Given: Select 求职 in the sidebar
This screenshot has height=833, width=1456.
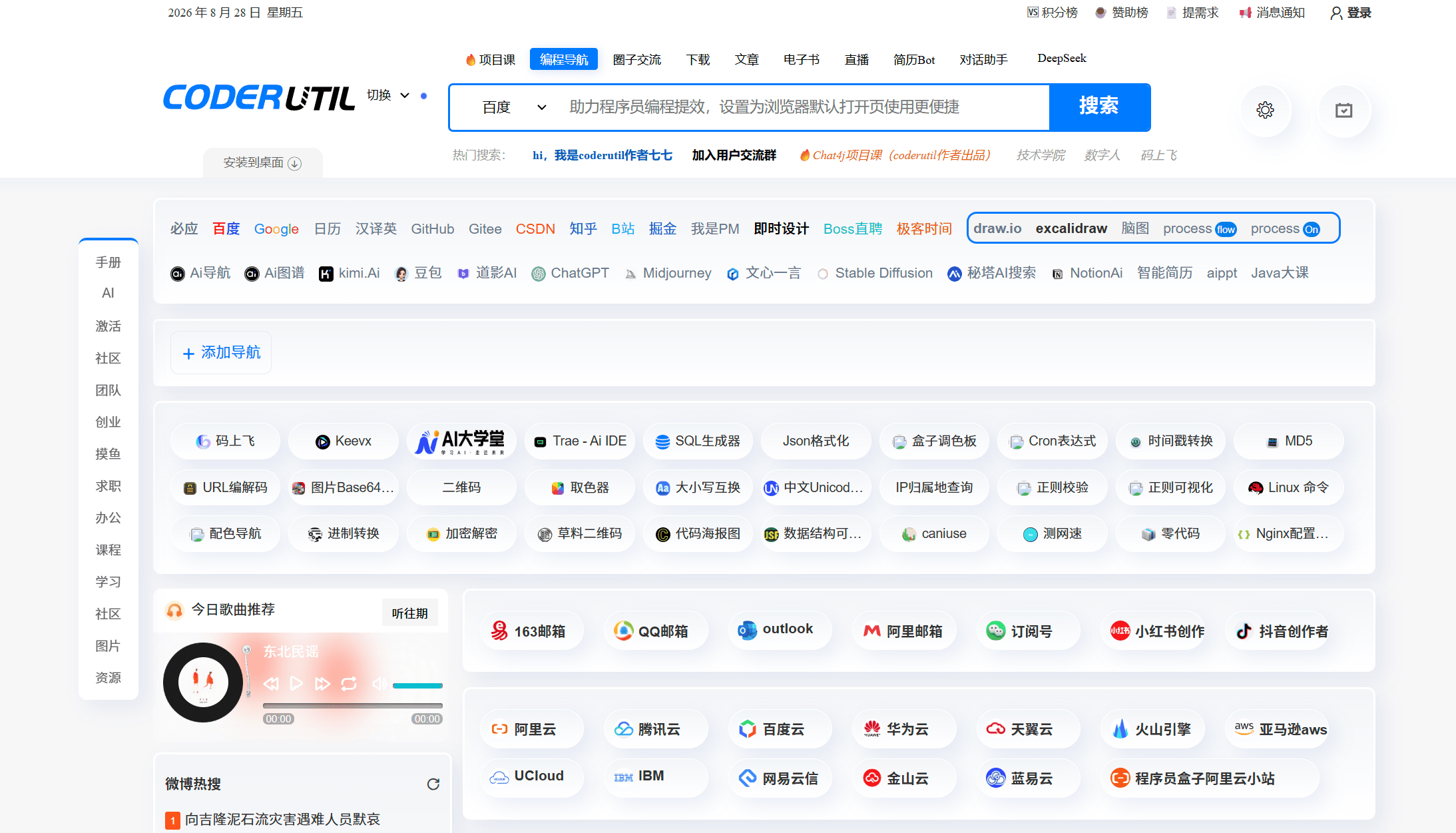Looking at the screenshot, I should [x=109, y=486].
